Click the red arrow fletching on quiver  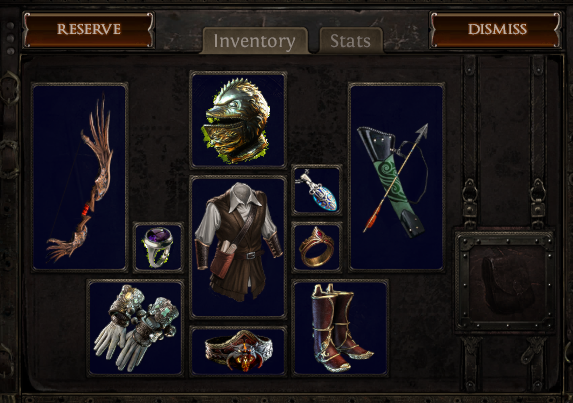(372, 220)
